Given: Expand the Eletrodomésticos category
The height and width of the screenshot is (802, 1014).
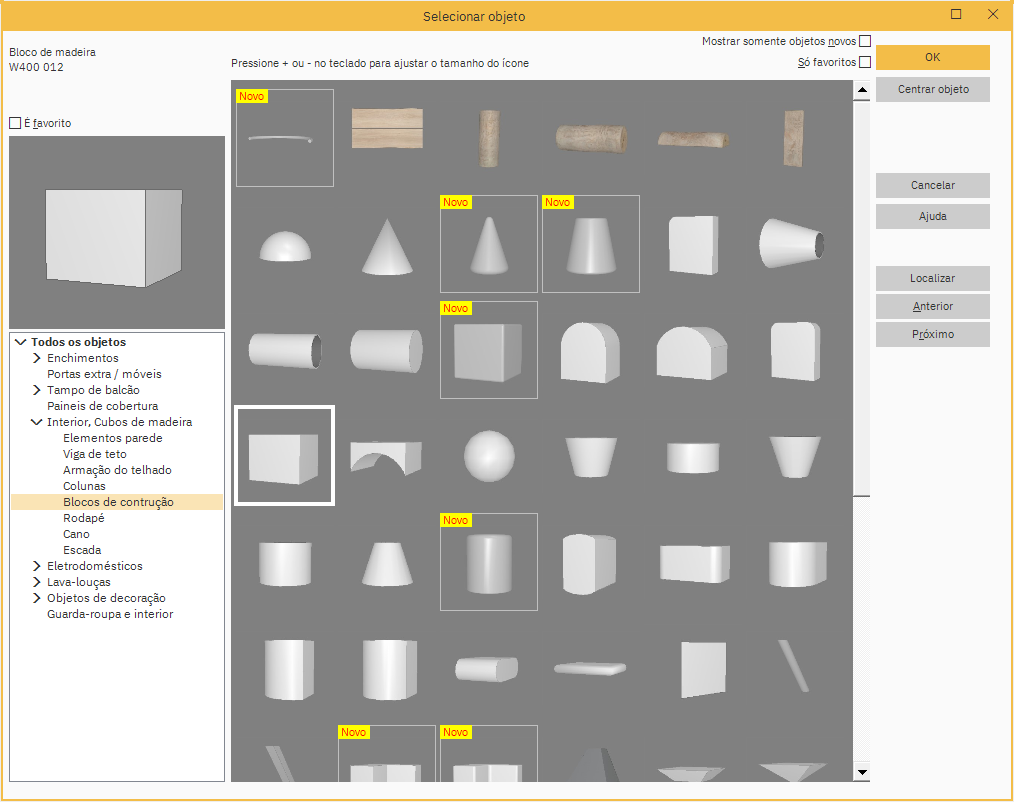Looking at the screenshot, I should coord(37,566).
